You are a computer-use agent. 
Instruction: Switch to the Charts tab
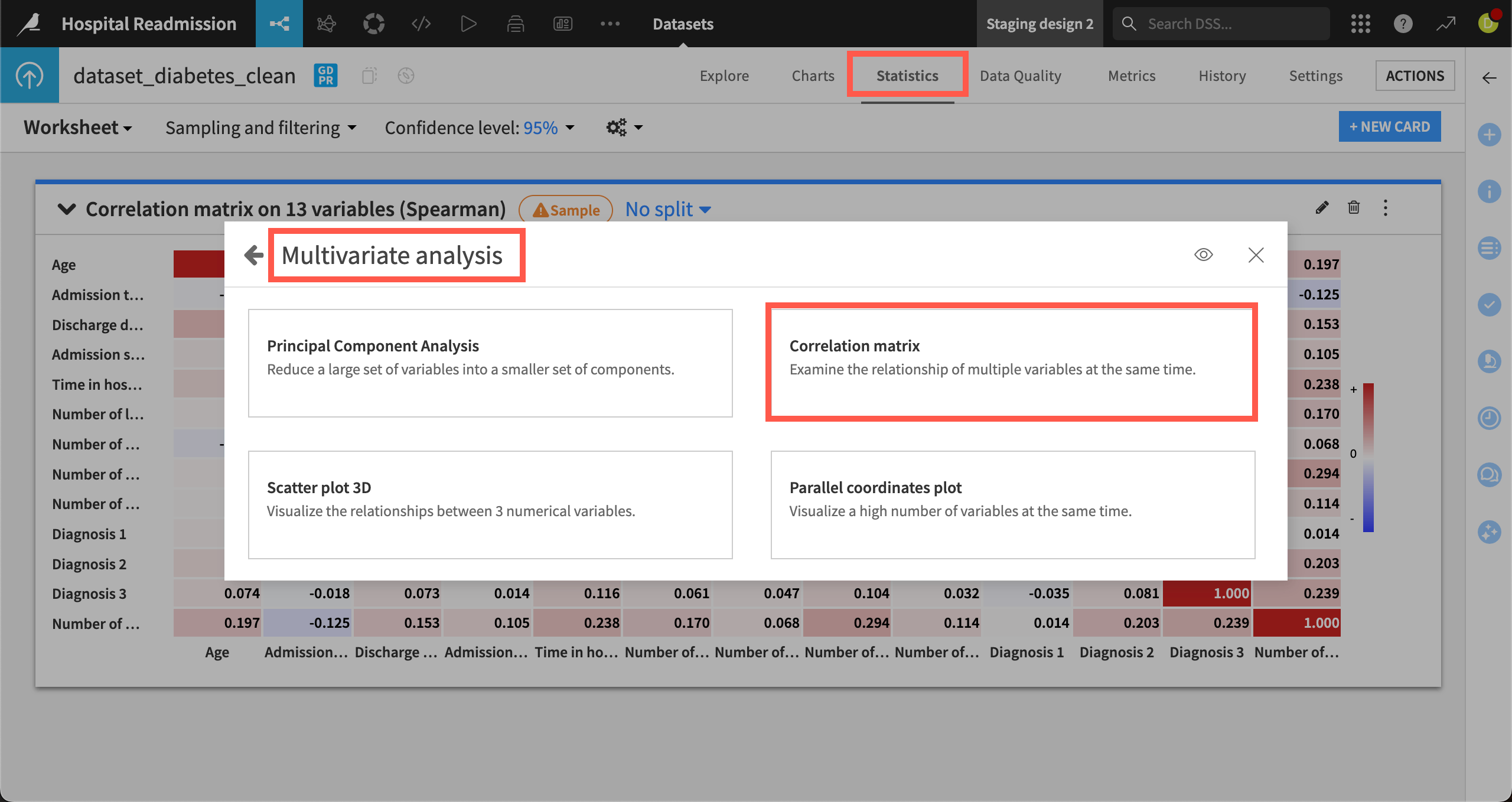(x=813, y=76)
